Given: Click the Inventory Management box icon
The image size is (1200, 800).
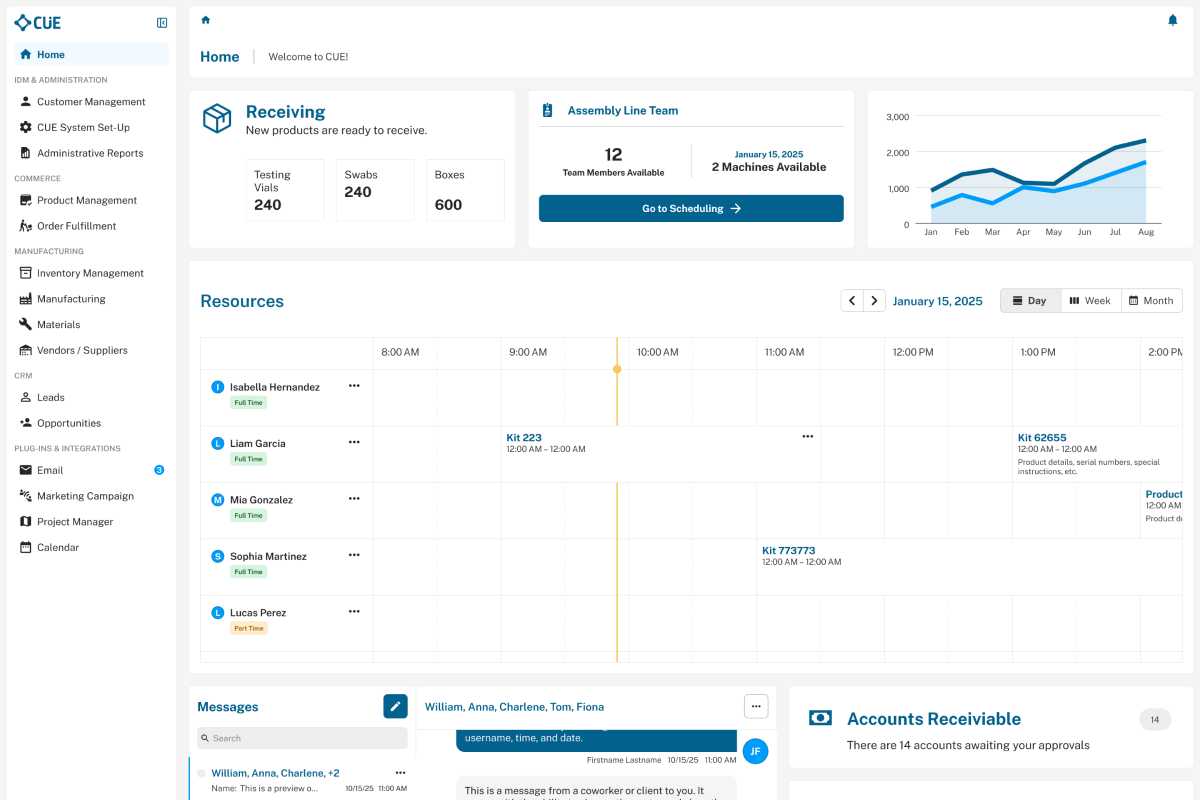Looking at the screenshot, I should pyautogui.click(x=26, y=273).
